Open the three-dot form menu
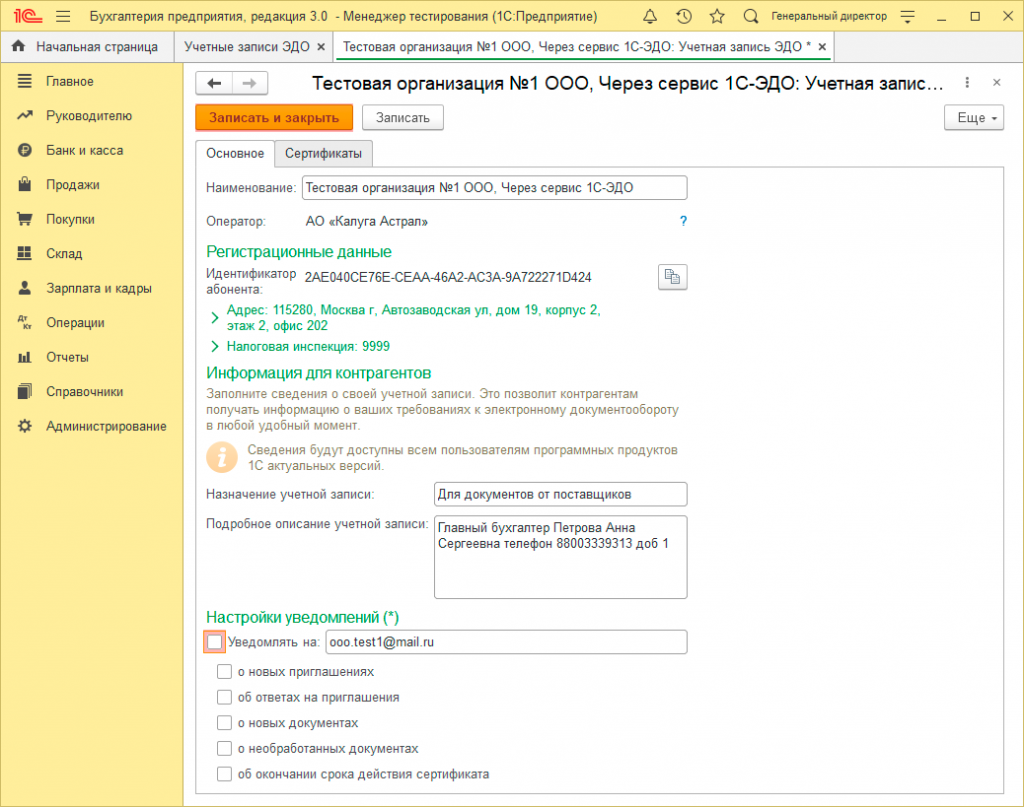 point(967,82)
